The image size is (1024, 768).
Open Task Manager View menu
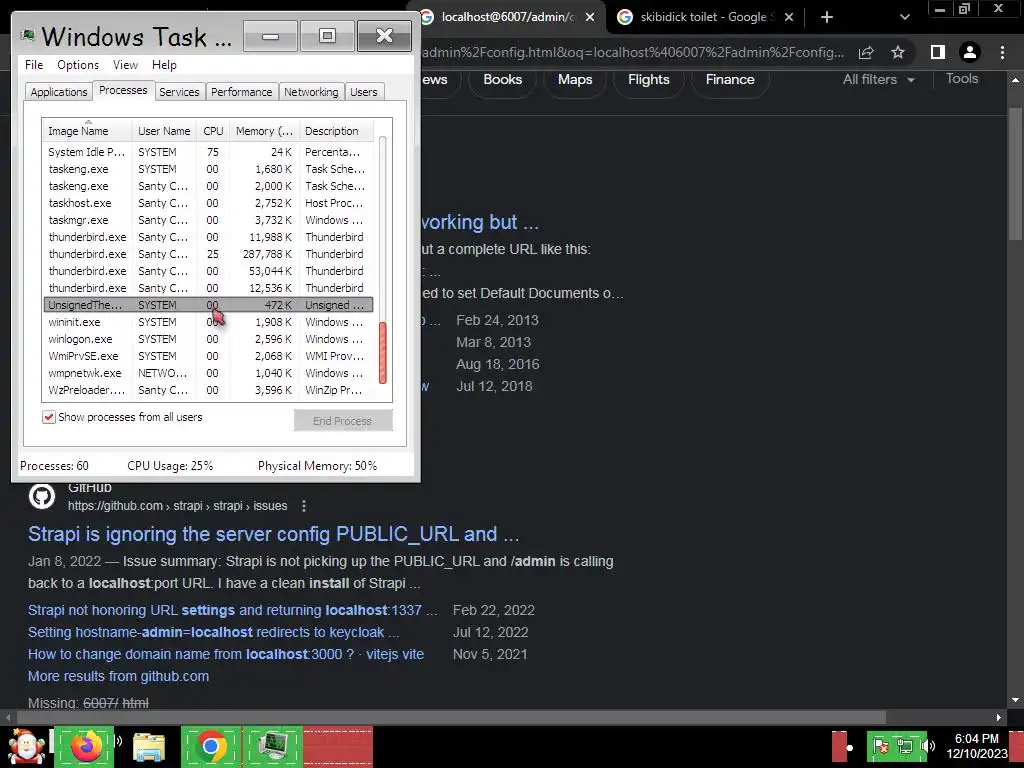125,65
